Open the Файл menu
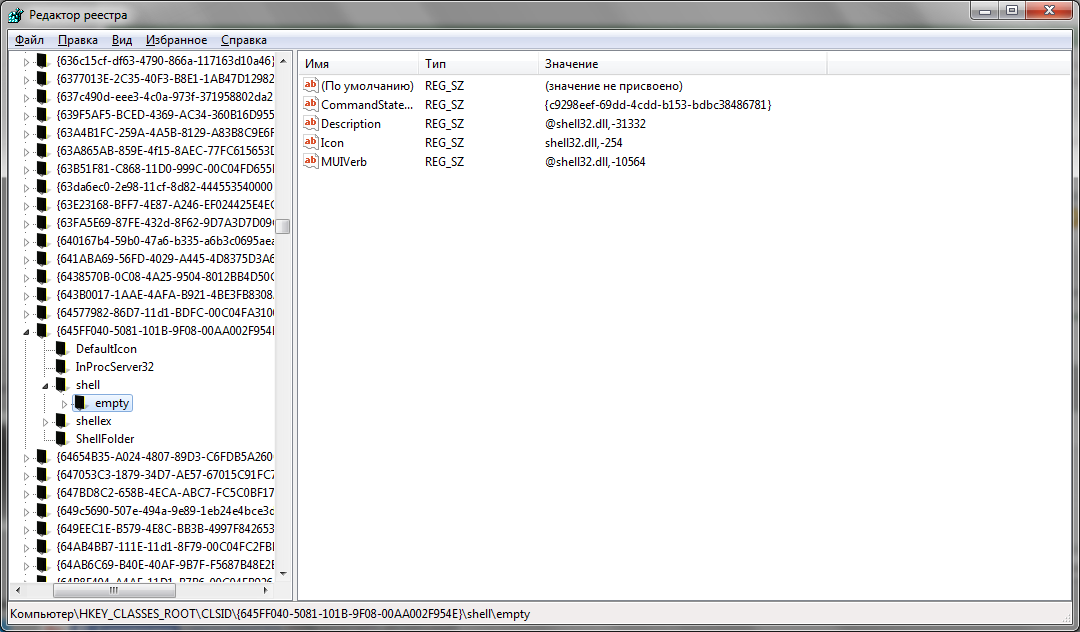This screenshot has height=632, width=1080. (29, 40)
